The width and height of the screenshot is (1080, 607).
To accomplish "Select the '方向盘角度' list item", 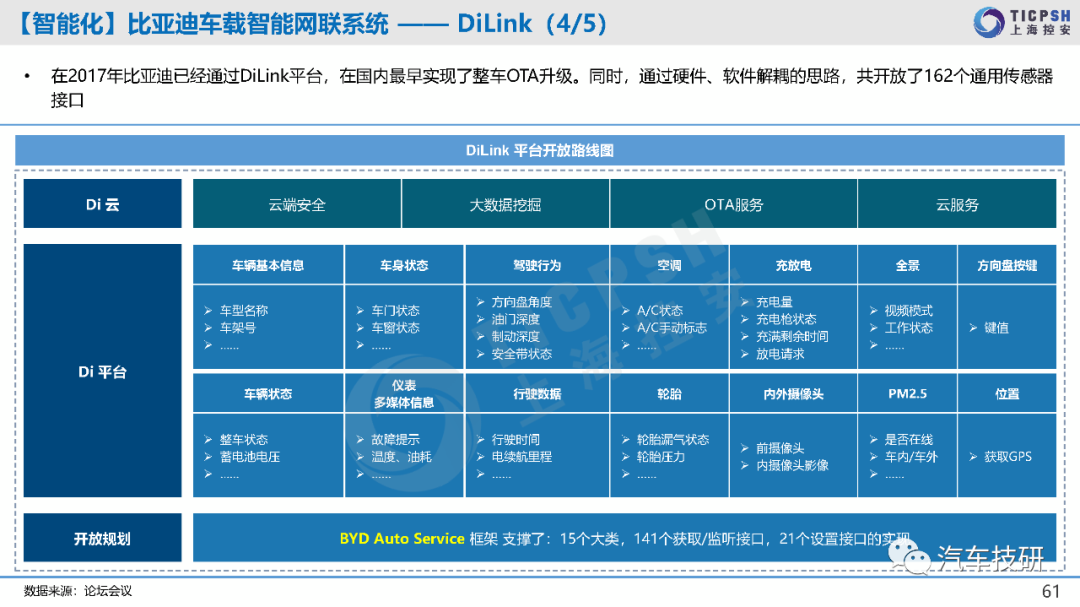I will (521, 302).
